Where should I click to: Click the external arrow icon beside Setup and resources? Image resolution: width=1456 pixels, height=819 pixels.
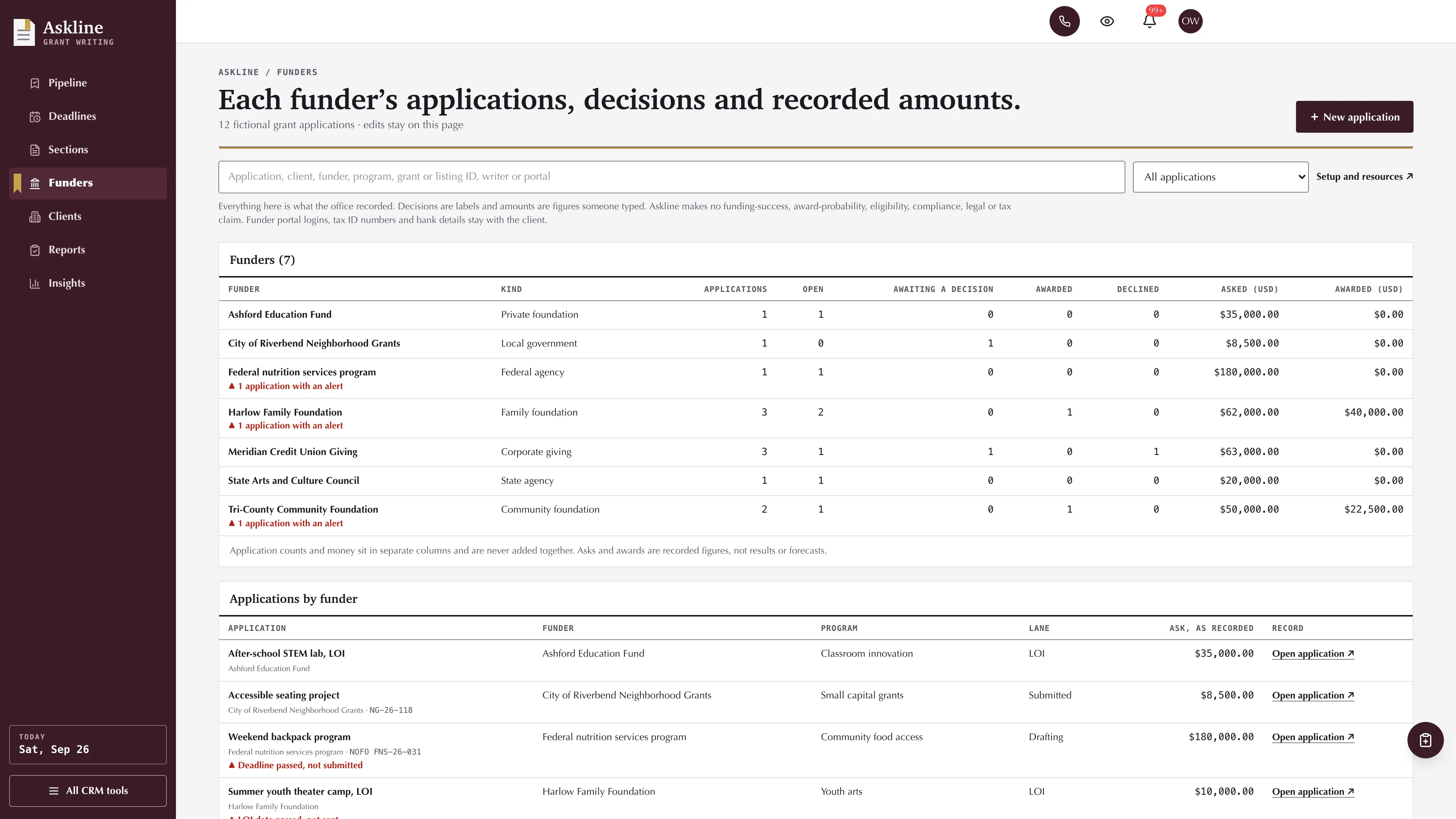pyautogui.click(x=1410, y=176)
